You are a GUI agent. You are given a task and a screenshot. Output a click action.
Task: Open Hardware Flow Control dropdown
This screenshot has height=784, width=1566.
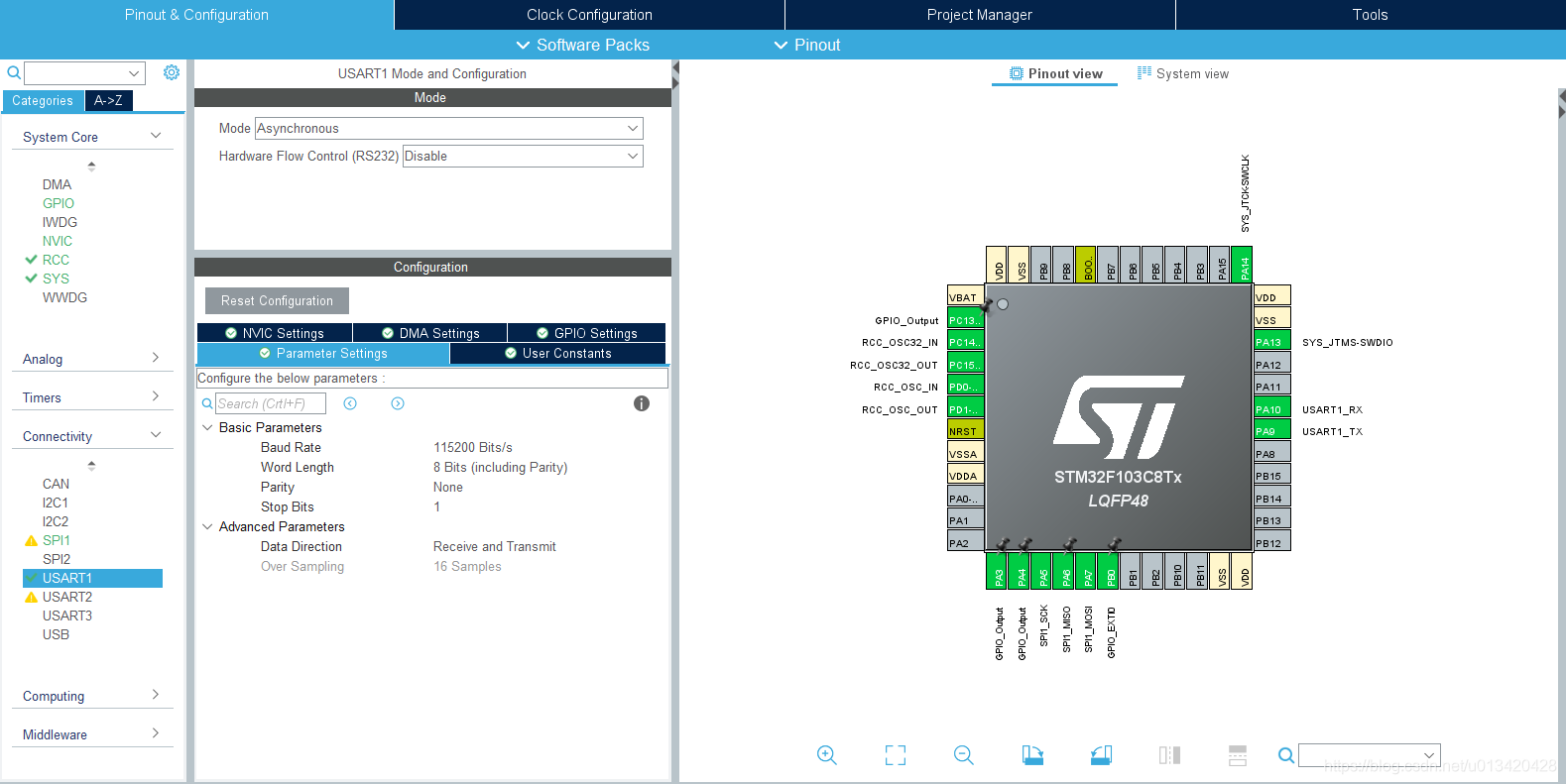(523, 156)
